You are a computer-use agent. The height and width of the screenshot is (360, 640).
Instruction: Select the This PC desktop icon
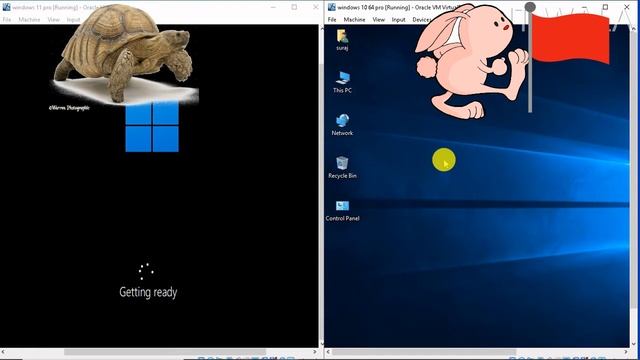pyautogui.click(x=342, y=82)
